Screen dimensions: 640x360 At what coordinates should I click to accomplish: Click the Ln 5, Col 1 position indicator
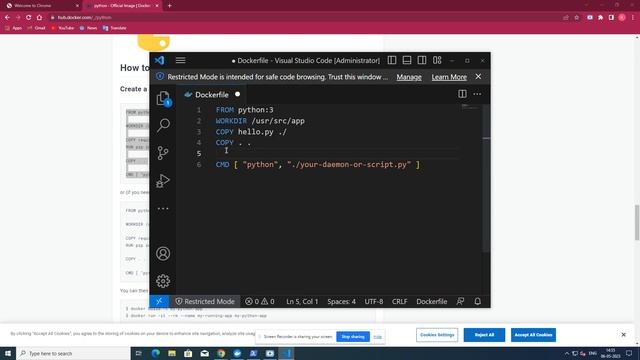click(302, 301)
